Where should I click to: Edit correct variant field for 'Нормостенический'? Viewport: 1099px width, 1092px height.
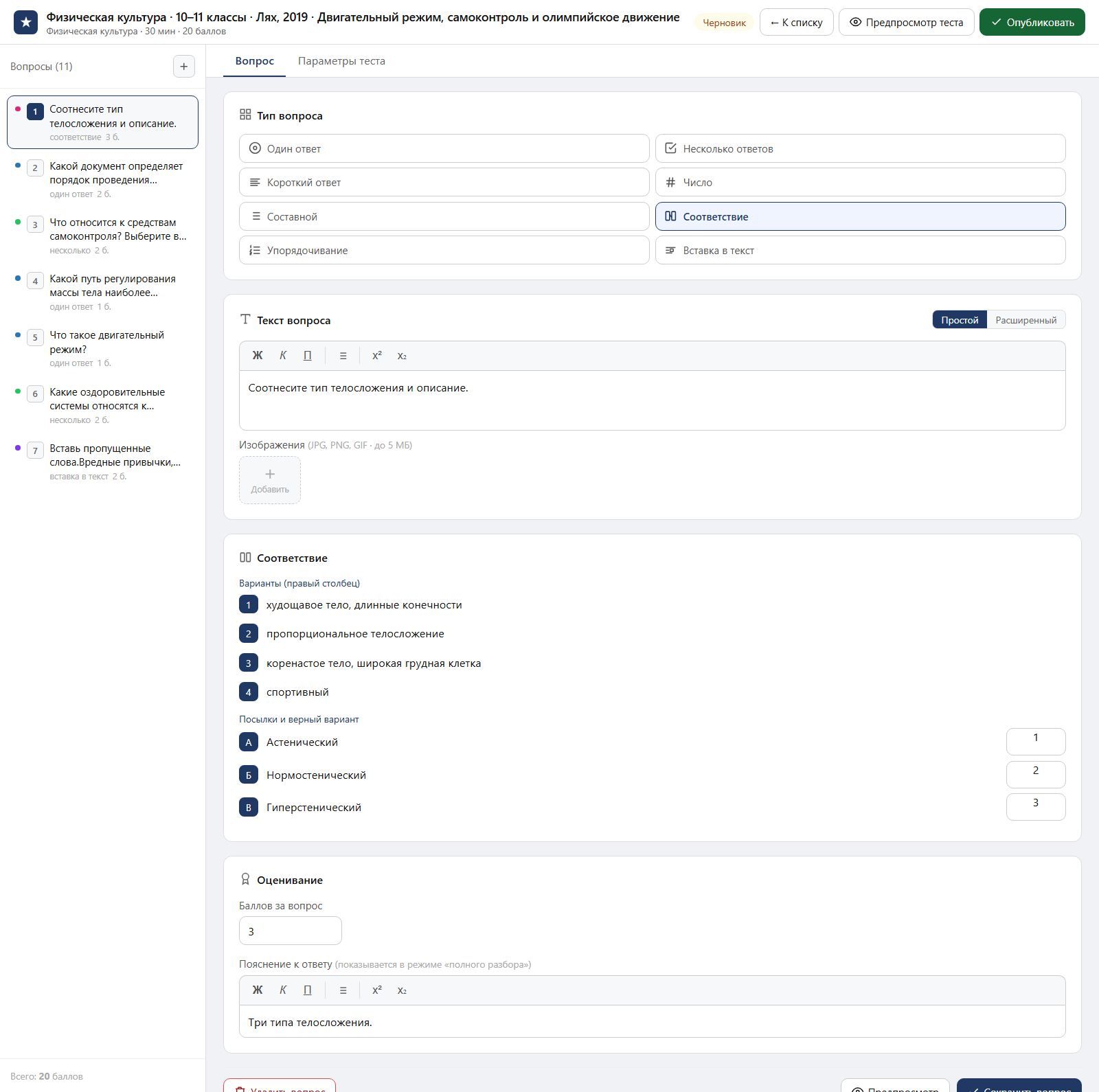(1036, 775)
